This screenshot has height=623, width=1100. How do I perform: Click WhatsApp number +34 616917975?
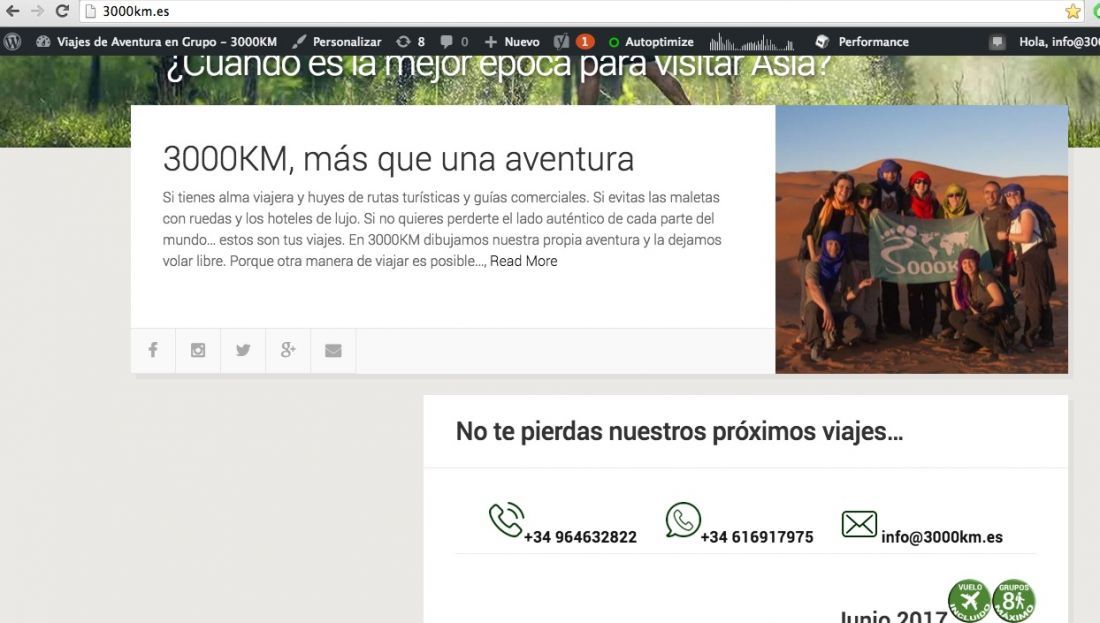757,537
